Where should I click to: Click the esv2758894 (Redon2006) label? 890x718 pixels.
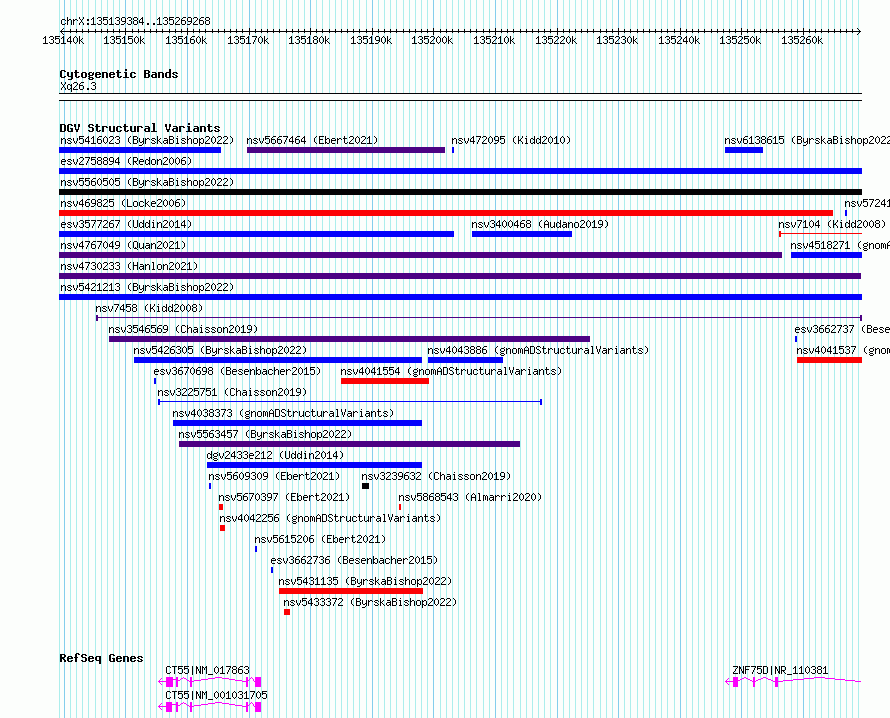coord(126,161)
